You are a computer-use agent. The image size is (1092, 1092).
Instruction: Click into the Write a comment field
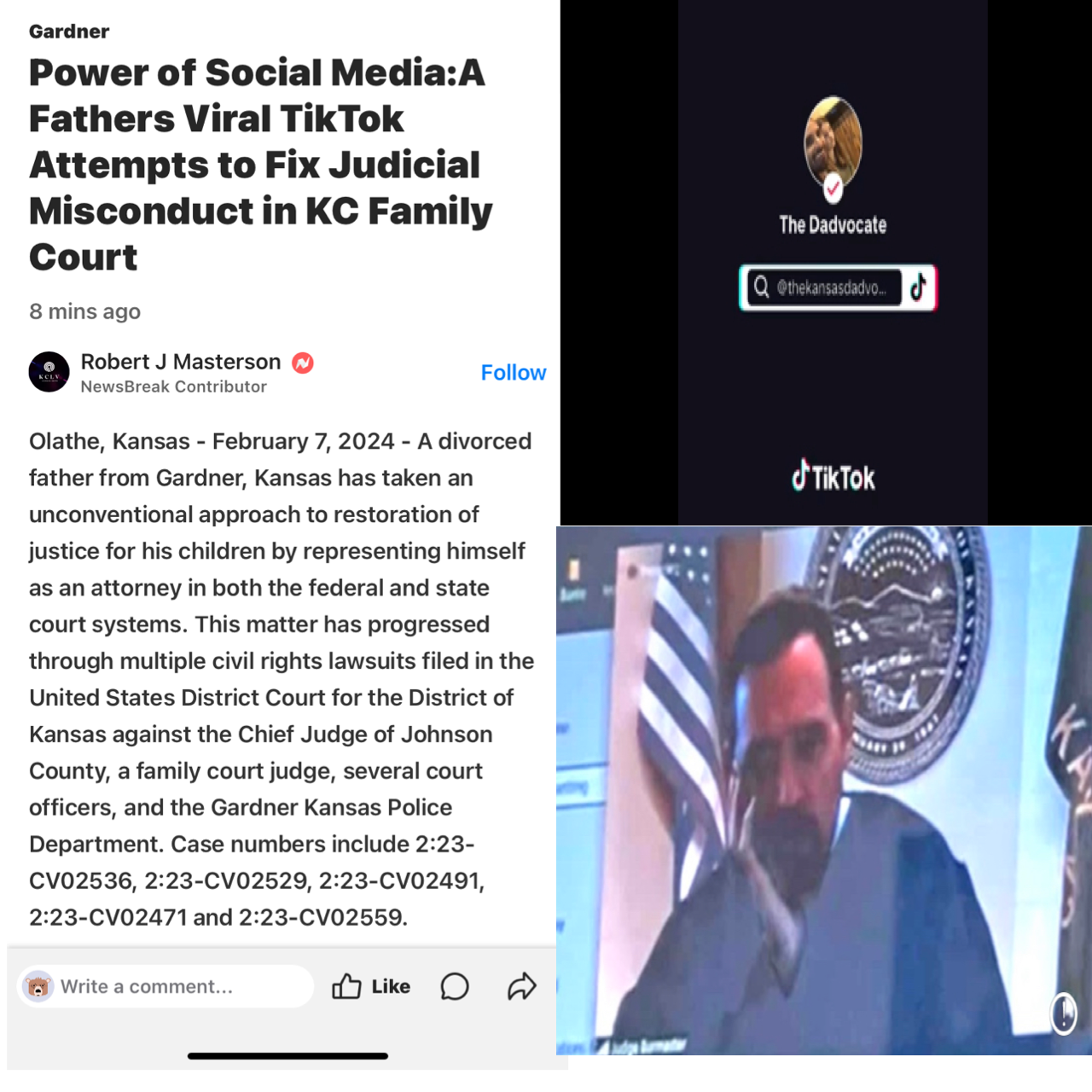pos(166,986)
